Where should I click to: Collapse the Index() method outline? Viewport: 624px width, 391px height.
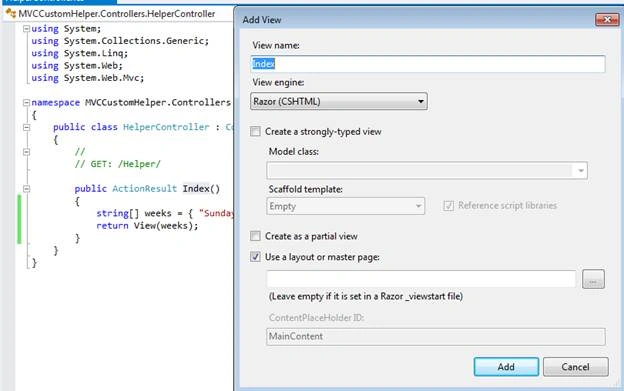(26, 189)
